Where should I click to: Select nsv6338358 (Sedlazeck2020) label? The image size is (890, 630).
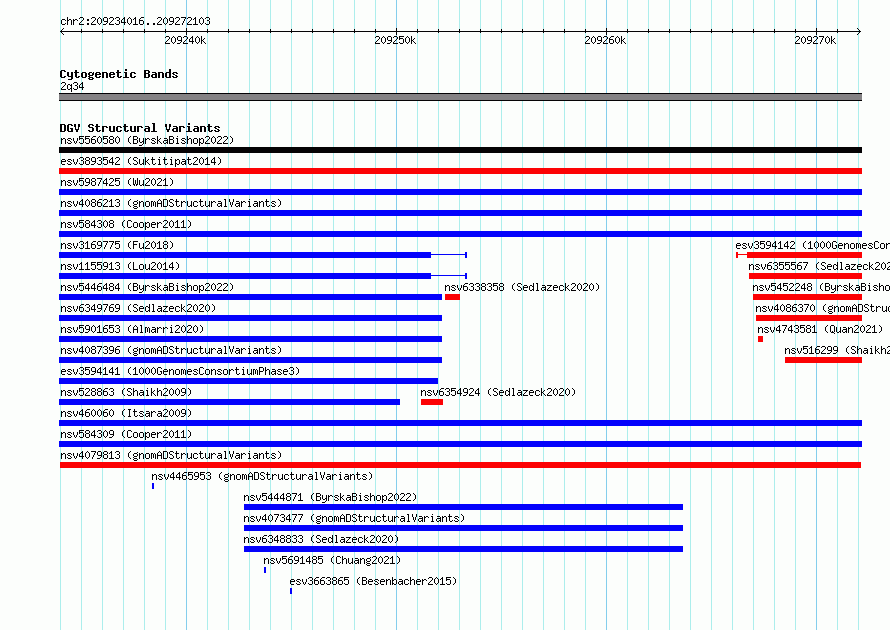(x=522, y=287)
